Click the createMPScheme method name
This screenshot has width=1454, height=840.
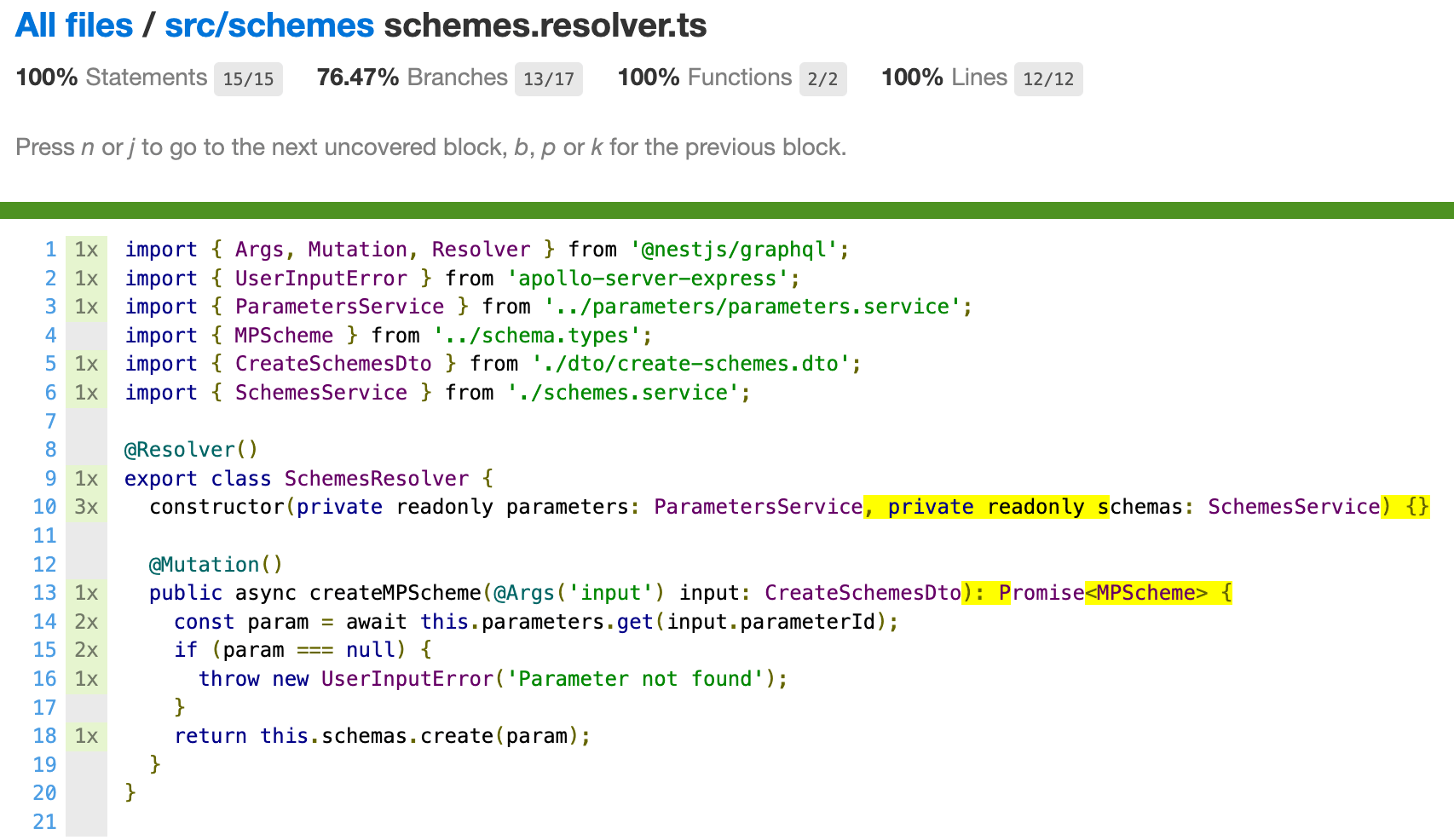[x=395, y=593]
